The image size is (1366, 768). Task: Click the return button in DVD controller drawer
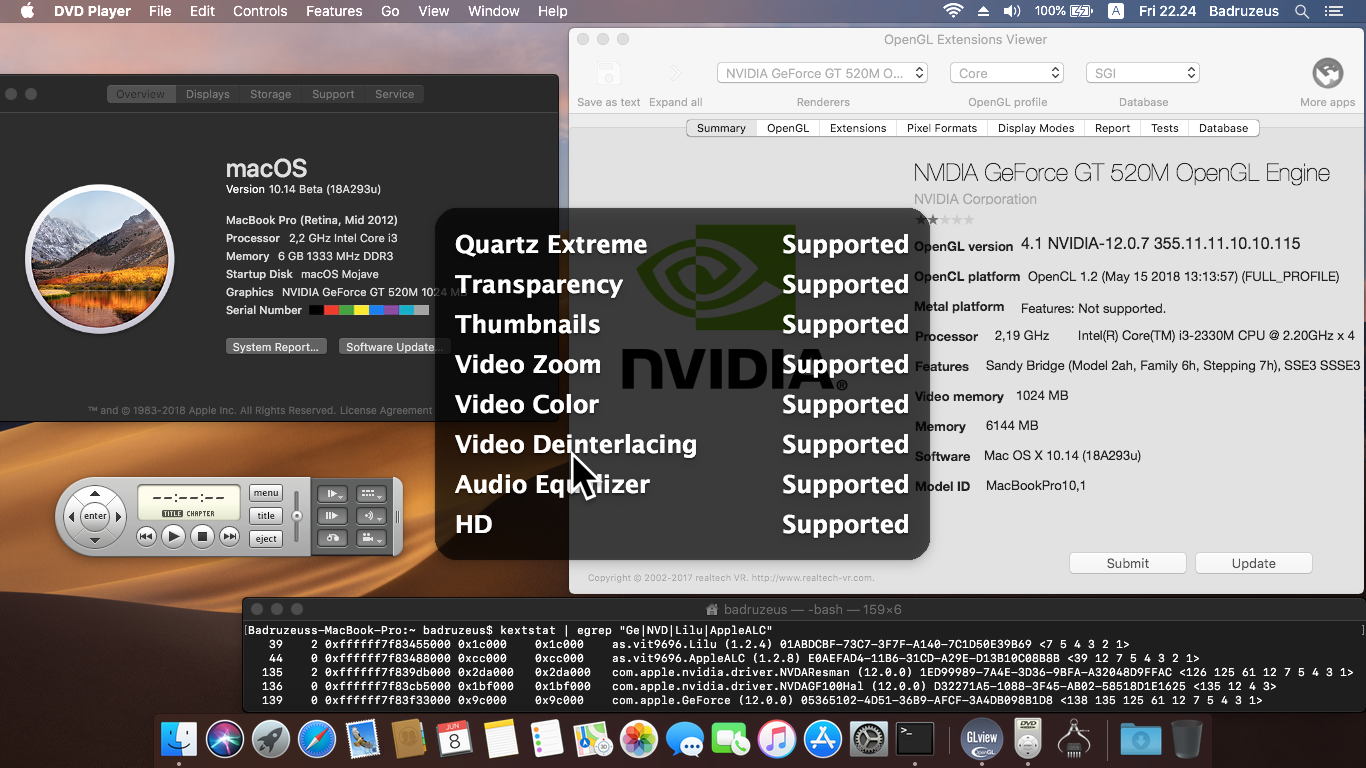(x=331, y=538)
